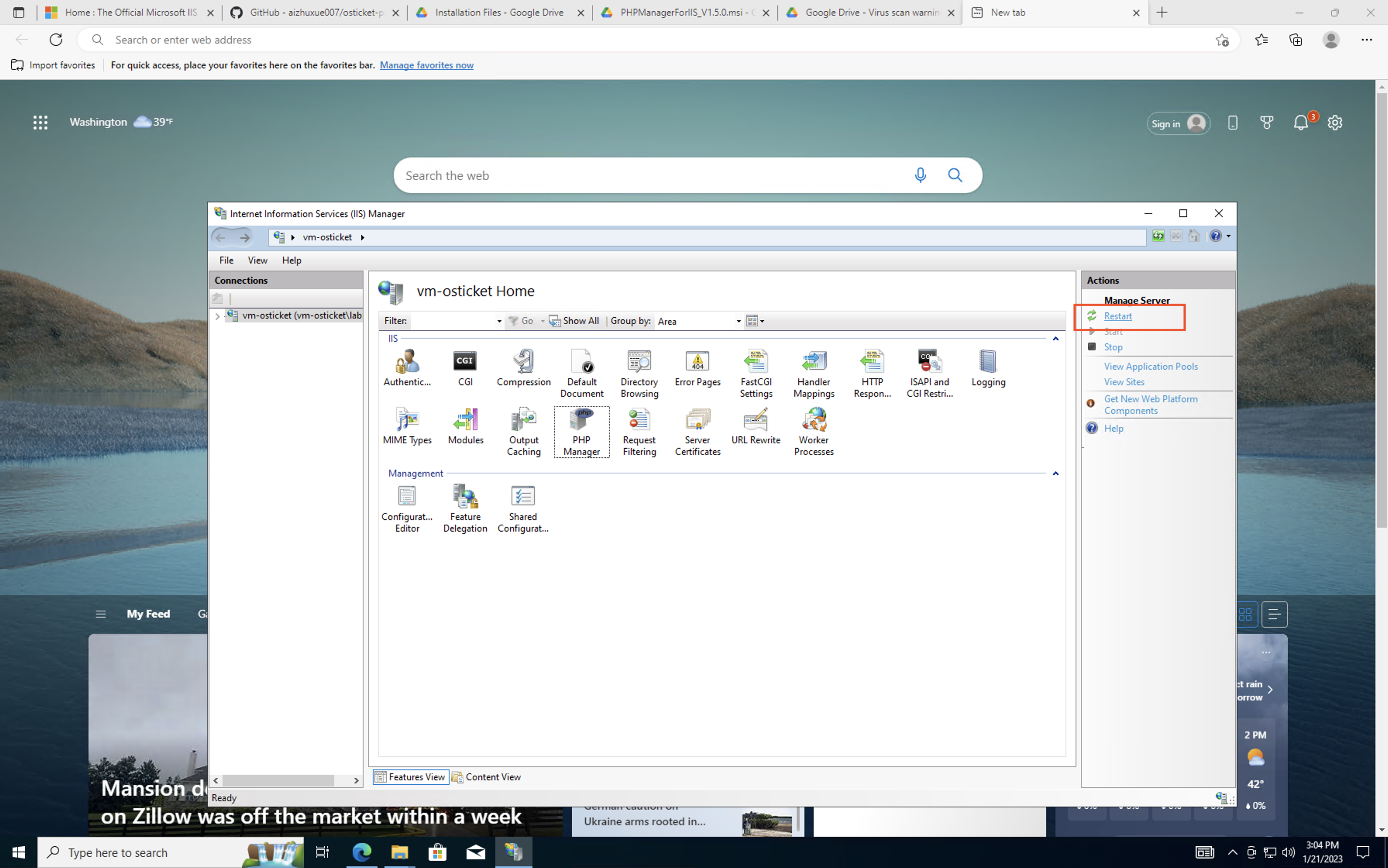
Task: Open Server Certificates feature
Action: click(x=697, y=432)
